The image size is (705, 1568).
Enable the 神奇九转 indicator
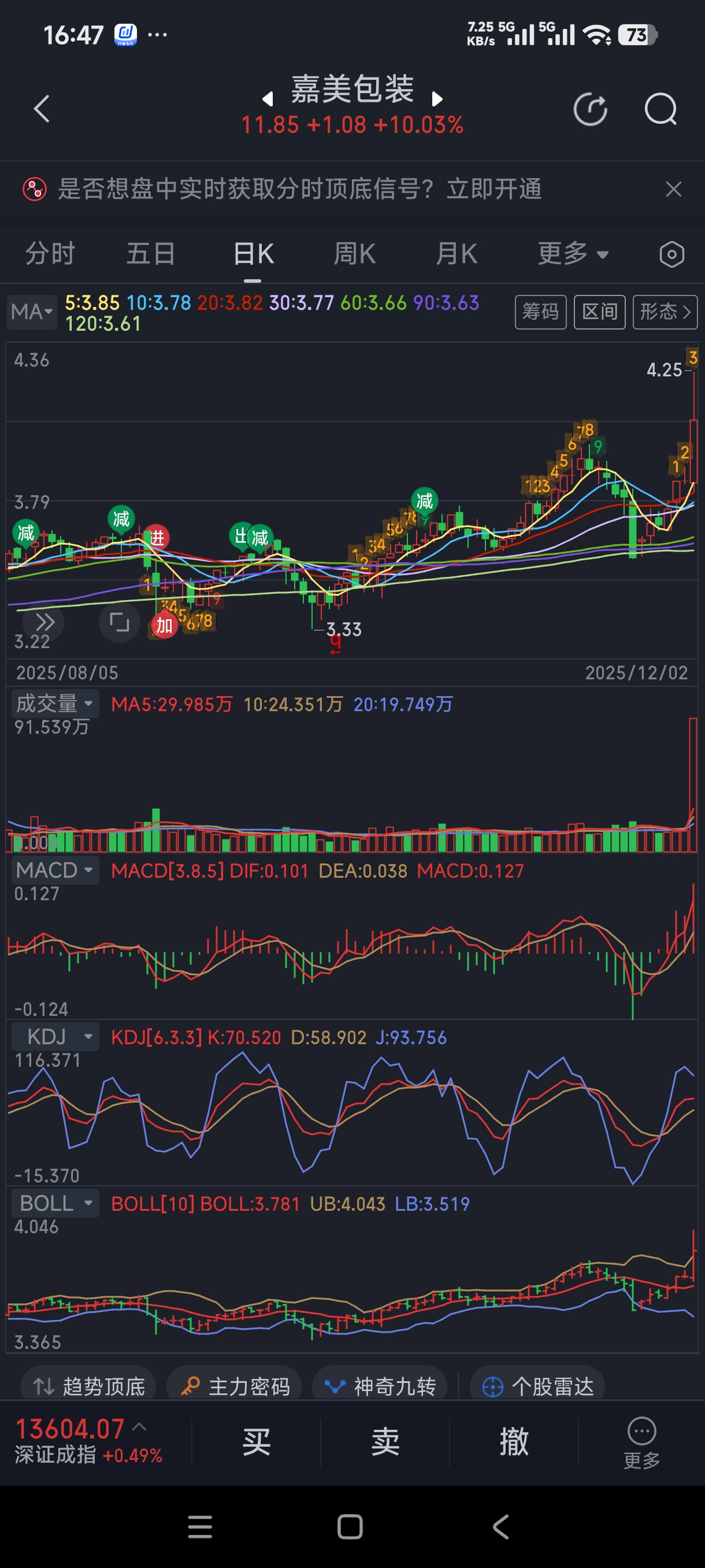380,1386
